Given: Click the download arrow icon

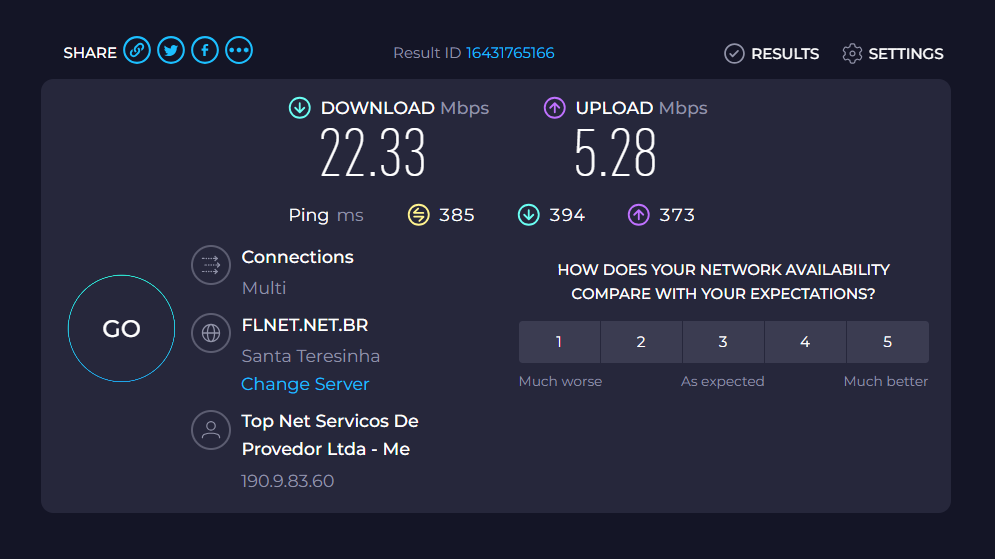Looking at the screenshot, I should [299, 108].
